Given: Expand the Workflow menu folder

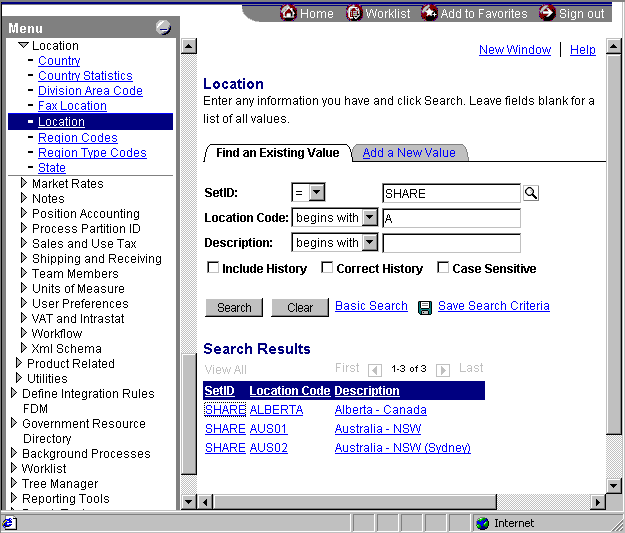Looking at the screenshot, I should click(x=24, y=333).
